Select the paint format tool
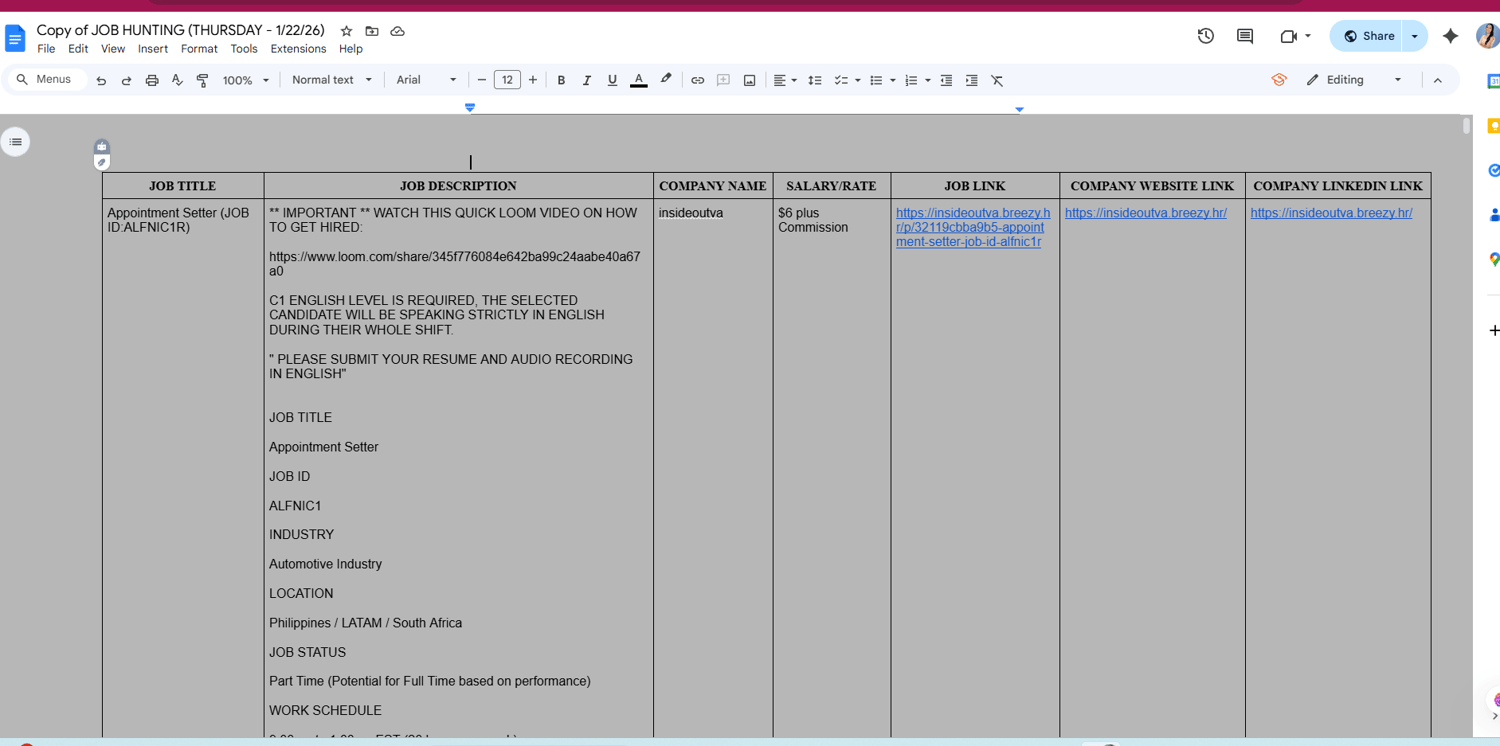Viewport: 1500px width, 746px height. click(203, 80)
